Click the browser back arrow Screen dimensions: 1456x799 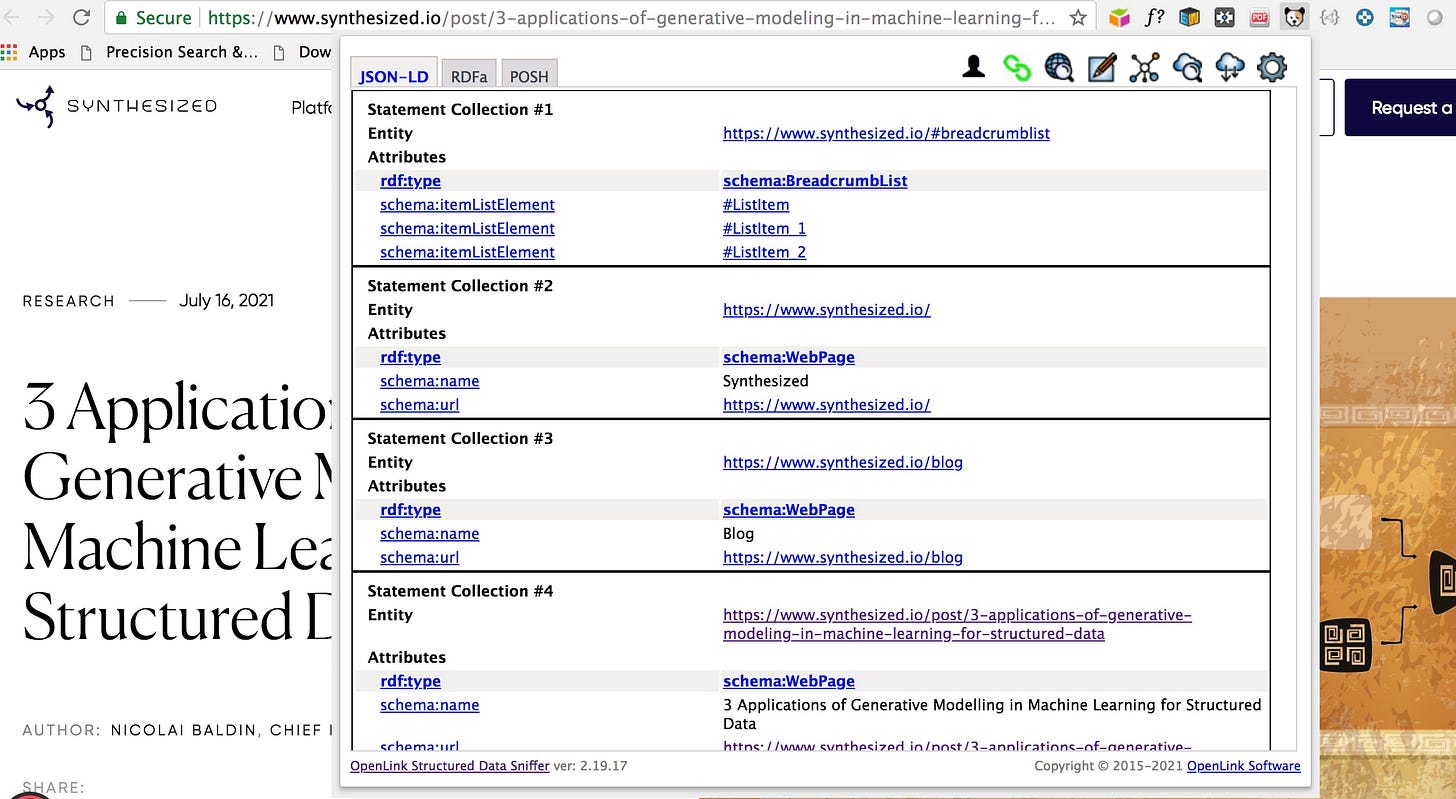[14, 17]
